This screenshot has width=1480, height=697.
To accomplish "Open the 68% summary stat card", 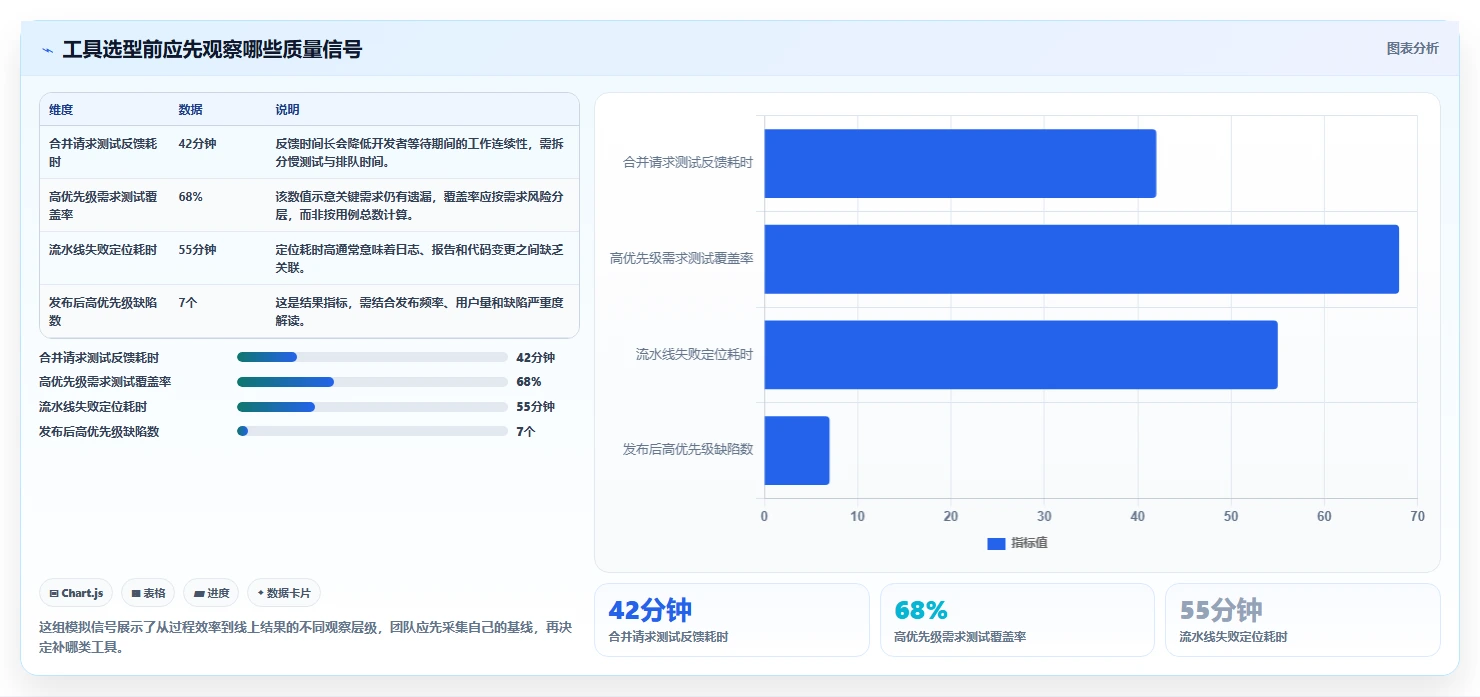I will tap(1017, 620).
